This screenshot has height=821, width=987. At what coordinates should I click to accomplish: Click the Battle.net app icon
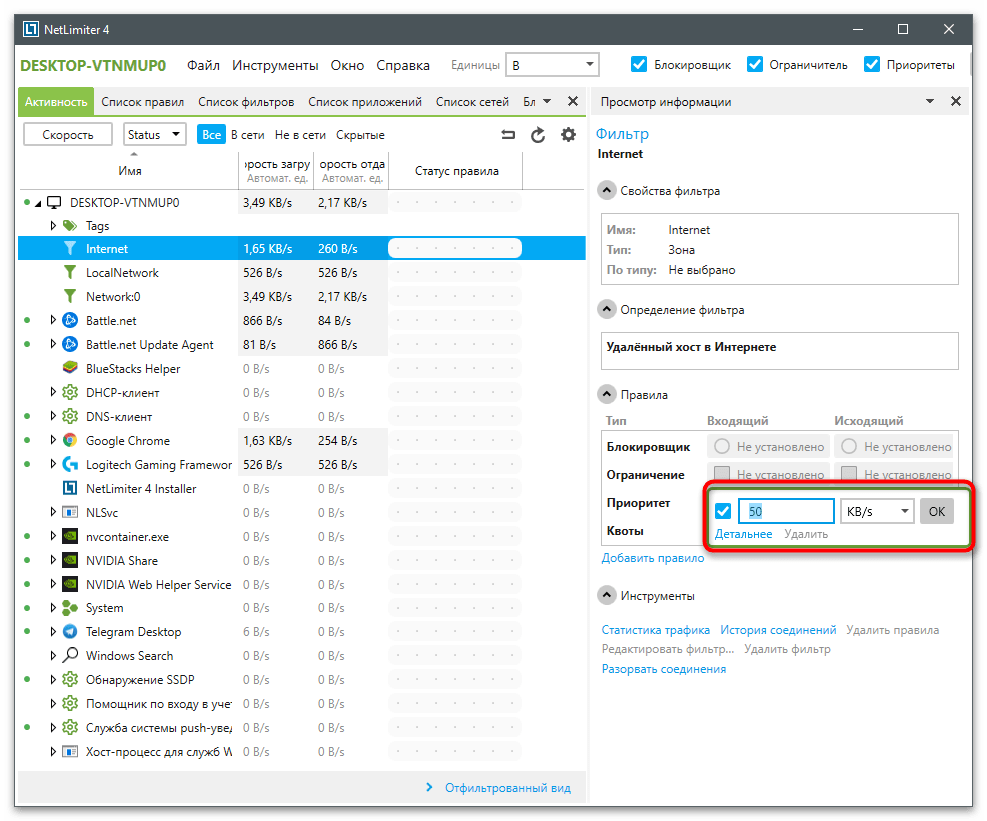pos(70,320)
